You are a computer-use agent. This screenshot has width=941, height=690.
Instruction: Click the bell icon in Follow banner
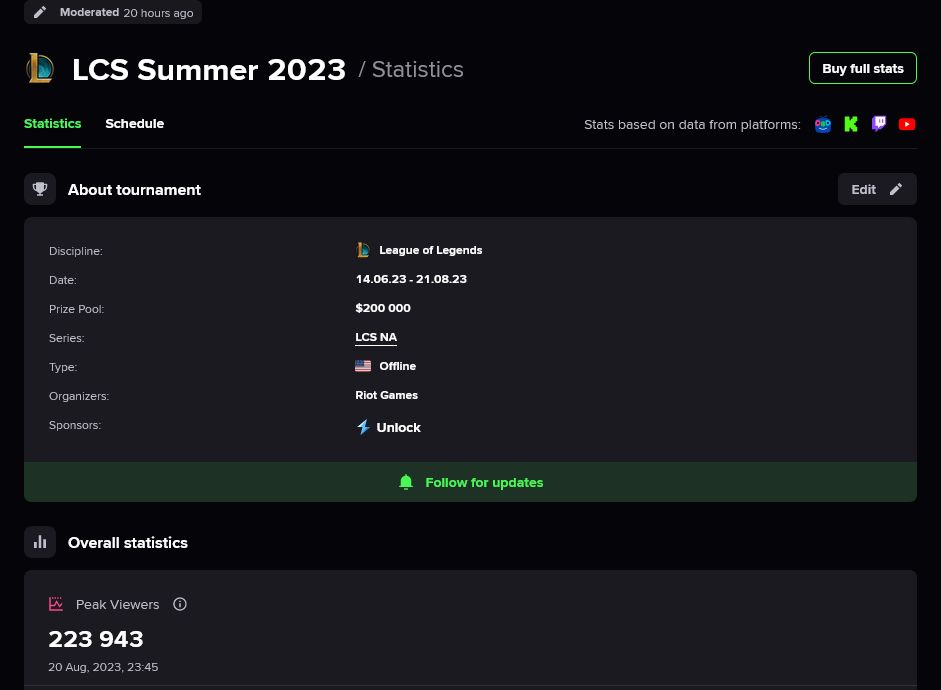(x=406, y=482)
